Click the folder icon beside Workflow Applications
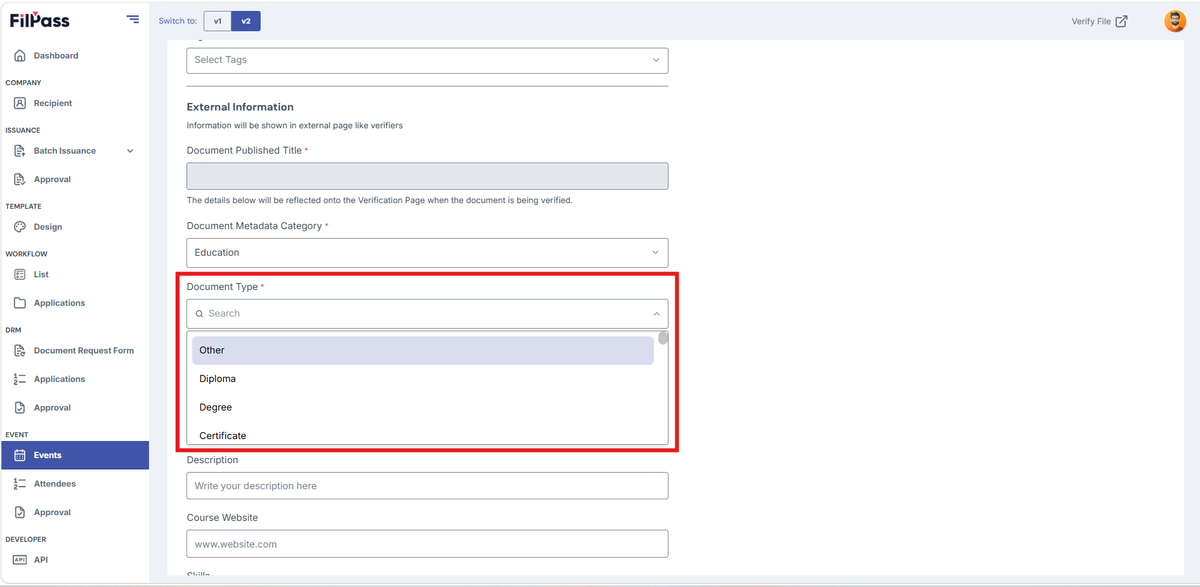 tap(20, 303)
